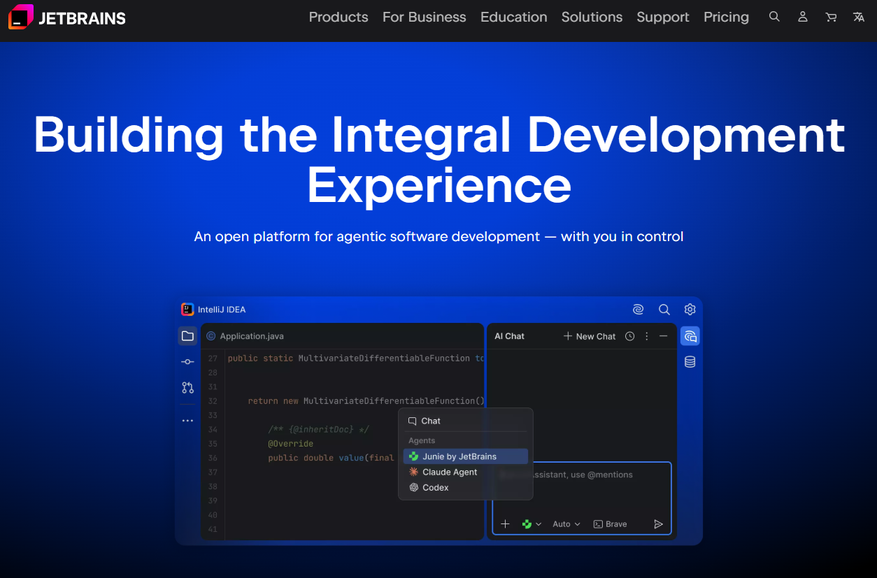Open the chat history clock icon
Screen dimensions: 877x578
[x=630, y=336]
